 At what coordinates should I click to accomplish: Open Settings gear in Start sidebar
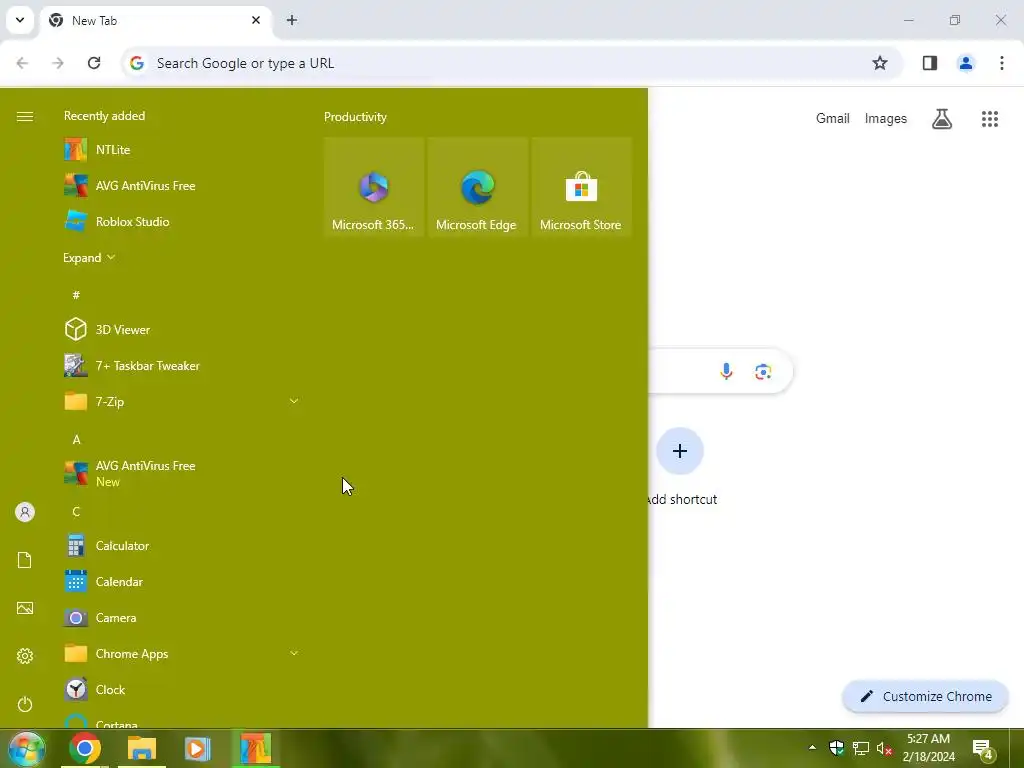click(25, 656)
